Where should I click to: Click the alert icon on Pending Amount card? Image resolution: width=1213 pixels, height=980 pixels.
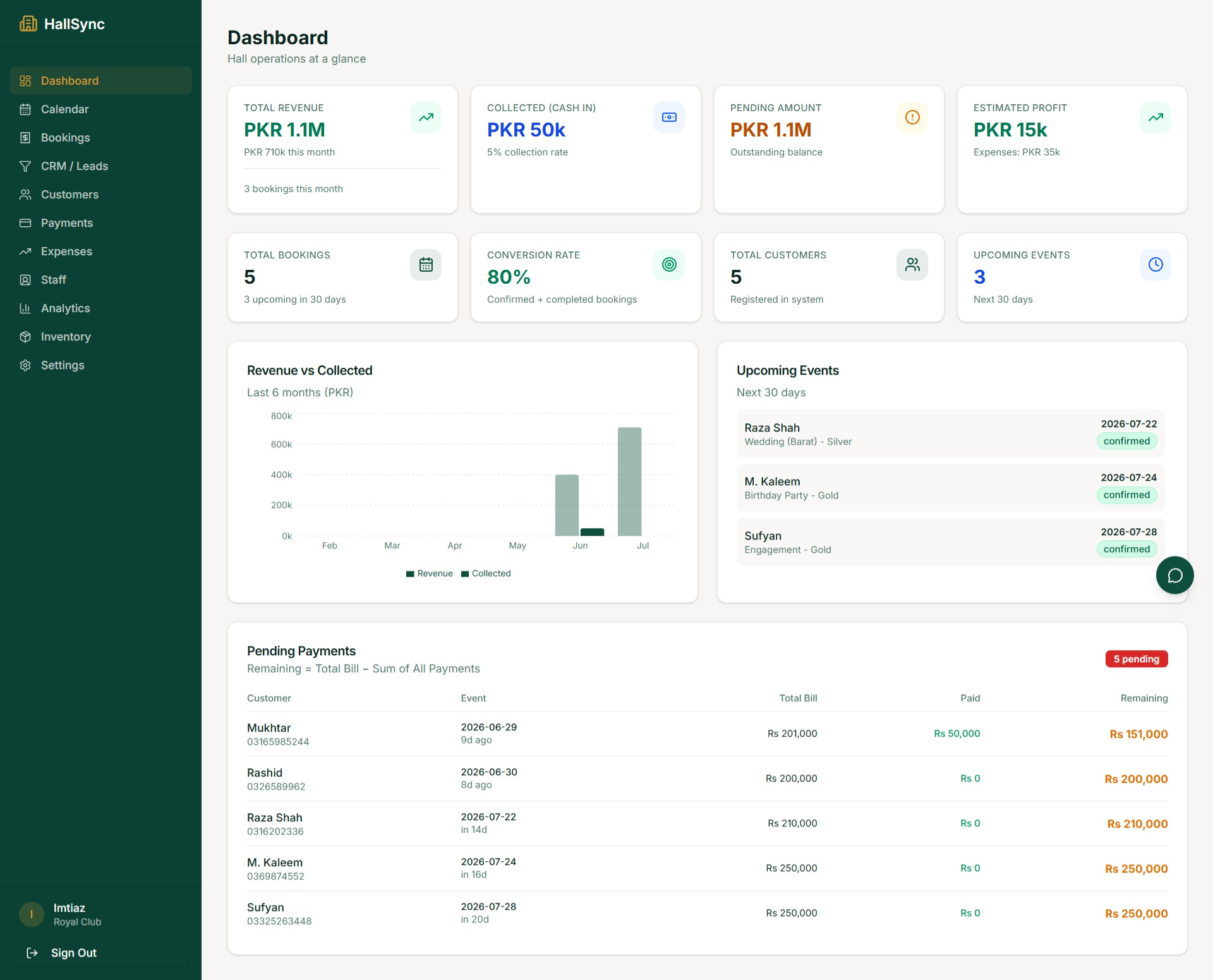(912, 118)
